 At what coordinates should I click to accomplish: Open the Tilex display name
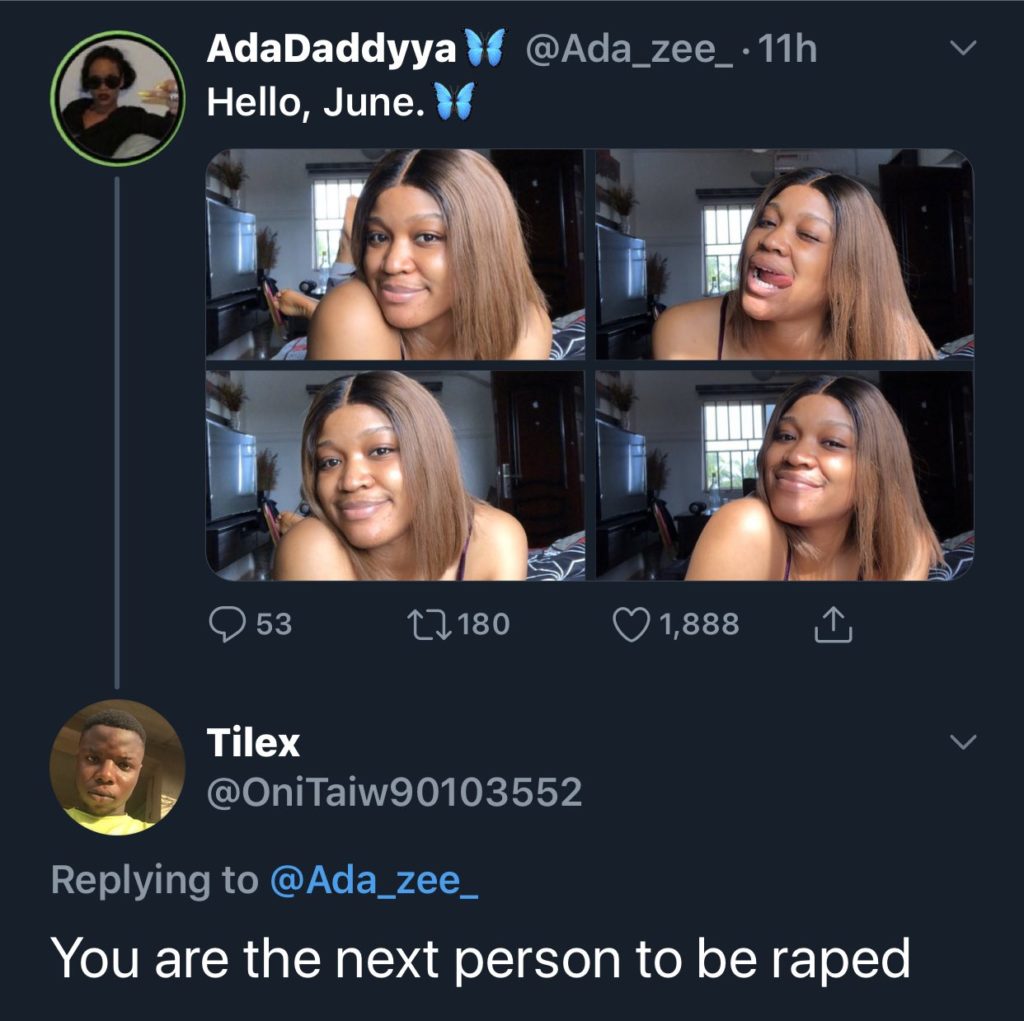253,743
